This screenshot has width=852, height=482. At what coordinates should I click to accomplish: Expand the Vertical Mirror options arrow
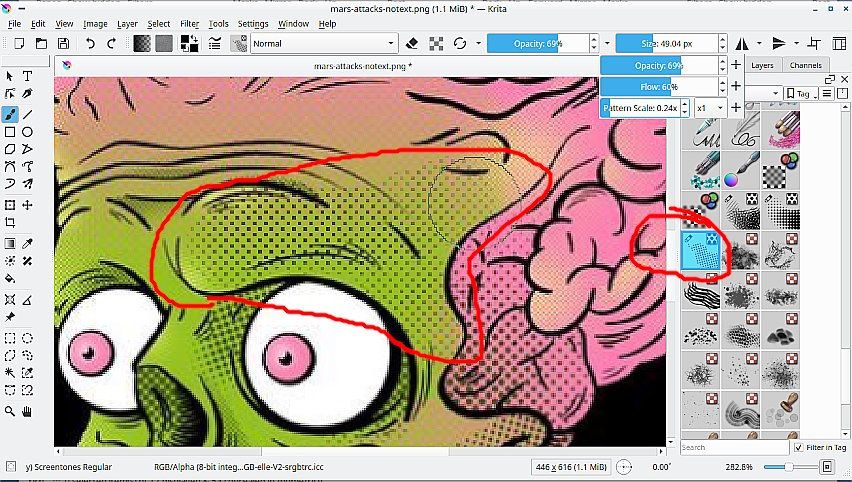[x=796, y=43]
